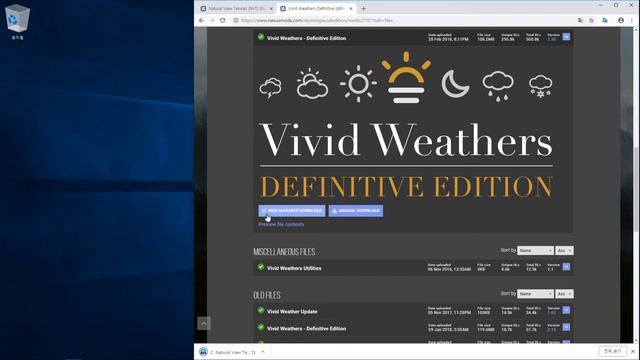Viewport: 640px width, 360px height.
Task: Bookmark this page with star icon
Action: click(591, 20)
